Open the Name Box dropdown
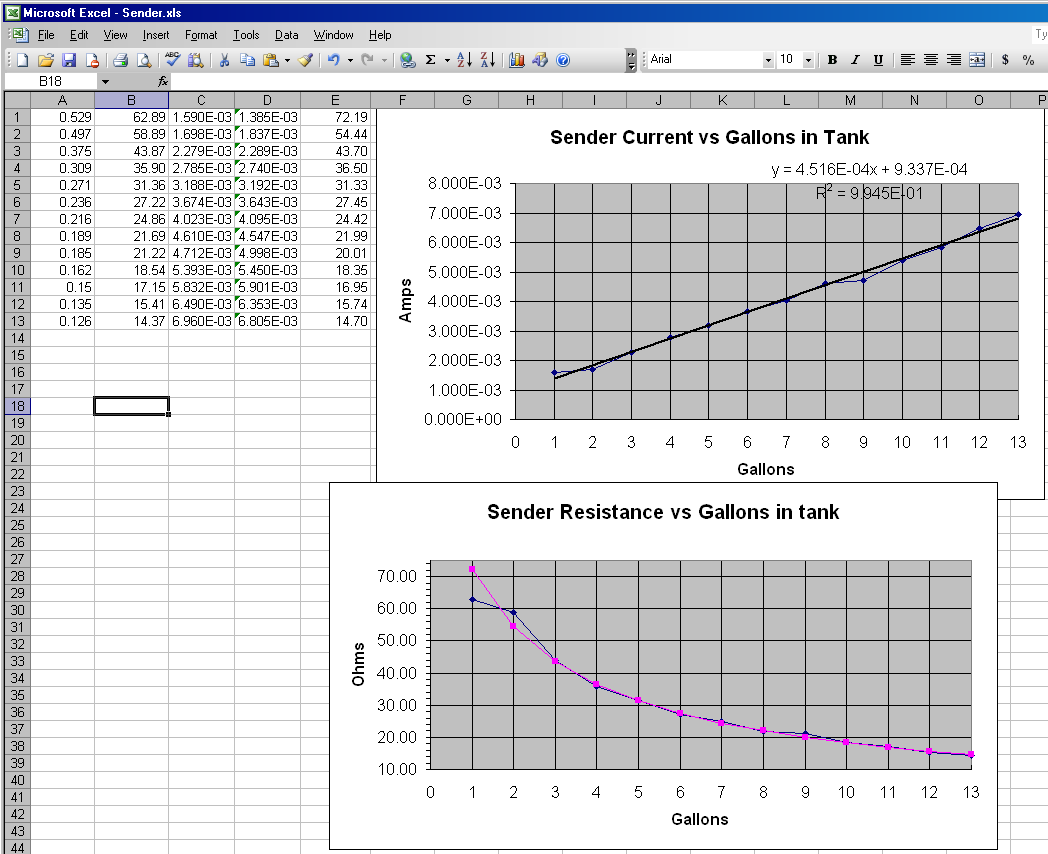 tap(105, 82)
